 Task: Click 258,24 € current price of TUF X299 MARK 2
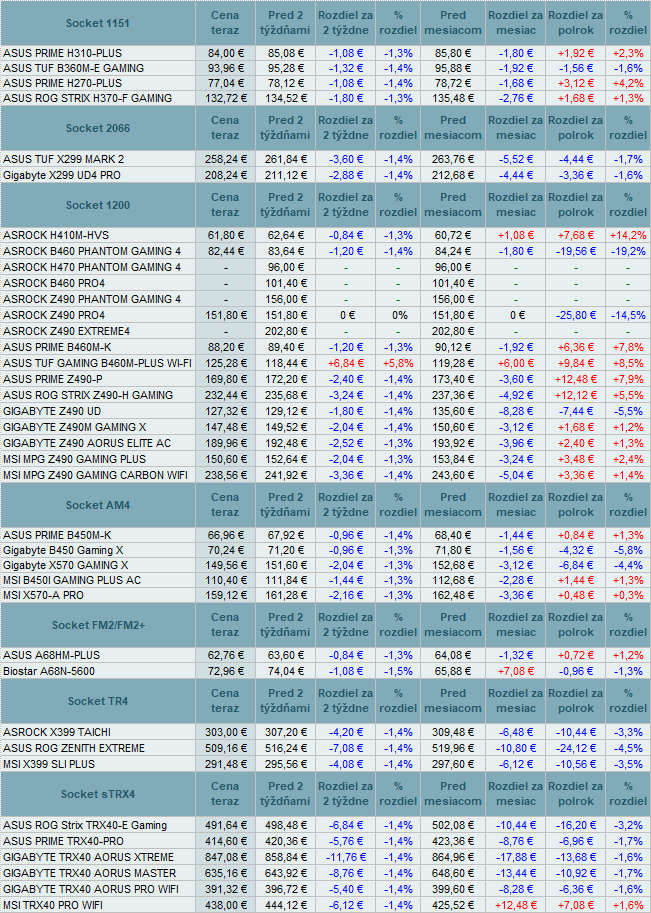click(225, 159)
